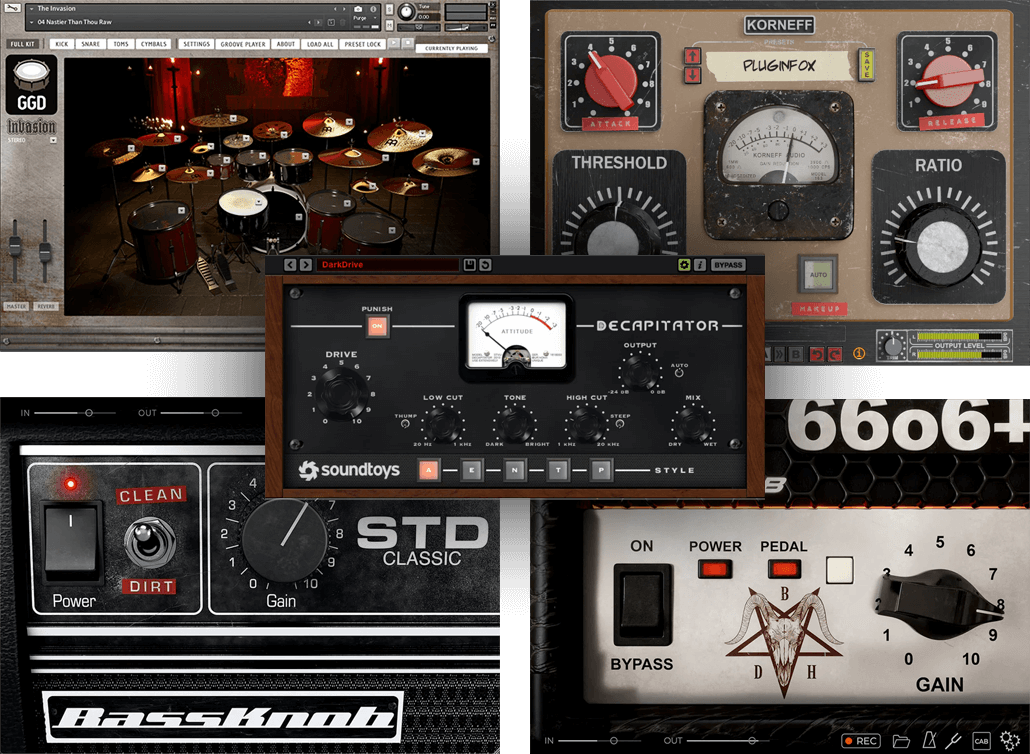1030x754 pixels.
Task: Open the Stereo dropdown under Invasion logo
Action: 53,140
